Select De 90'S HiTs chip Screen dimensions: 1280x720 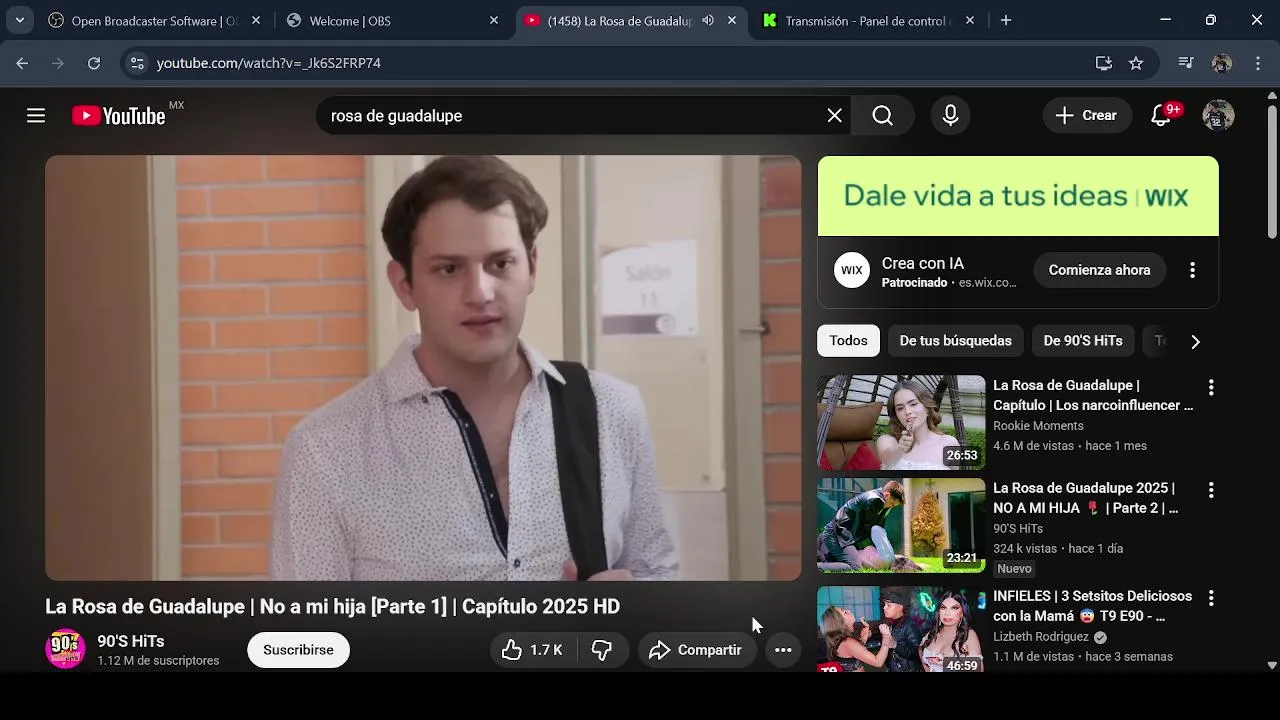pyautogui.click(x=1083, y=341)
